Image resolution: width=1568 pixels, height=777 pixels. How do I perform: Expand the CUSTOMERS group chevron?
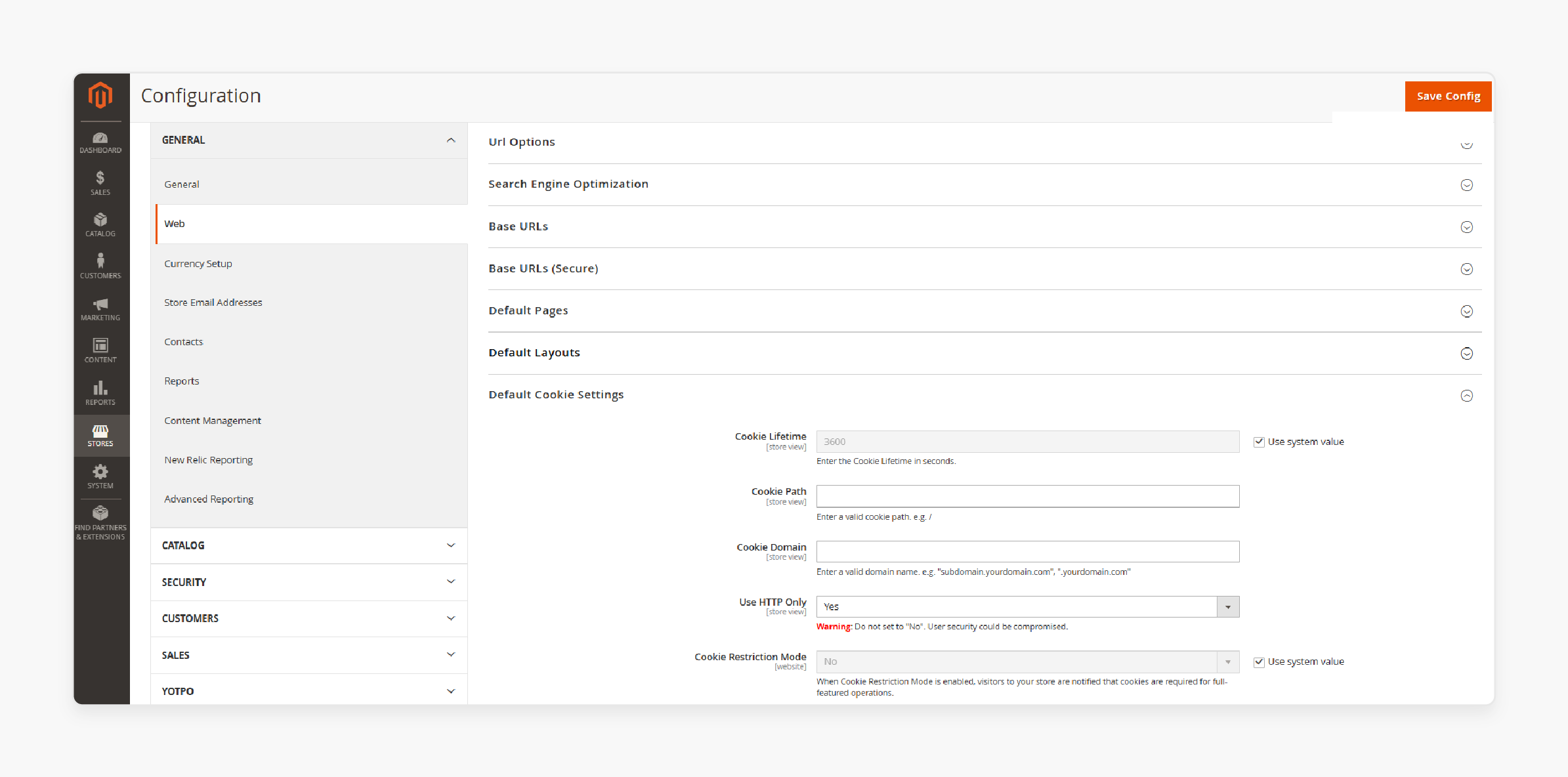point(451,618)
